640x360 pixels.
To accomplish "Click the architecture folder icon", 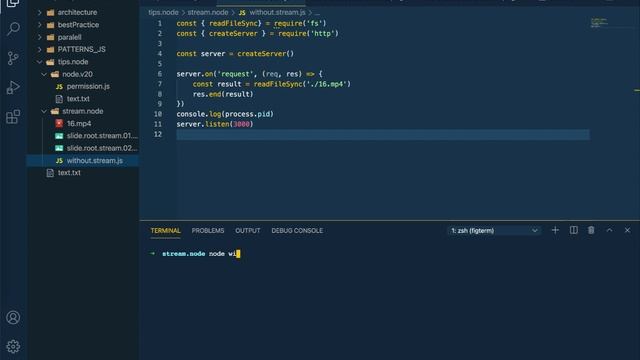I will pos(50,13).
